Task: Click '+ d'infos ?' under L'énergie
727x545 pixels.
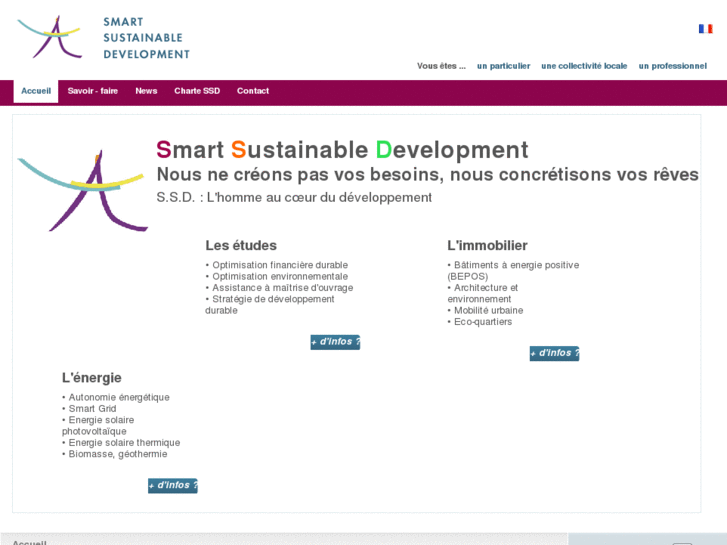Action: (x=173, y=486)
